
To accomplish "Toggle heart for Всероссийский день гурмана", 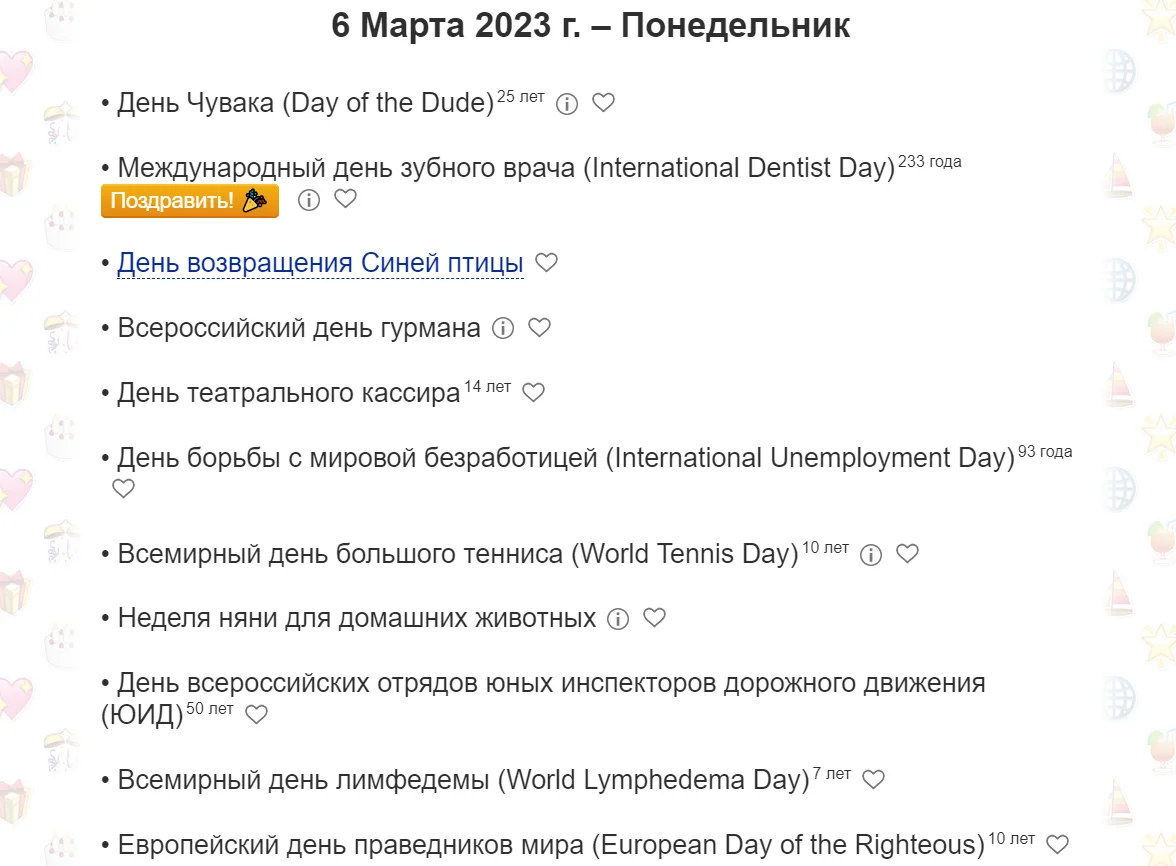I will (x=540, y=328).
